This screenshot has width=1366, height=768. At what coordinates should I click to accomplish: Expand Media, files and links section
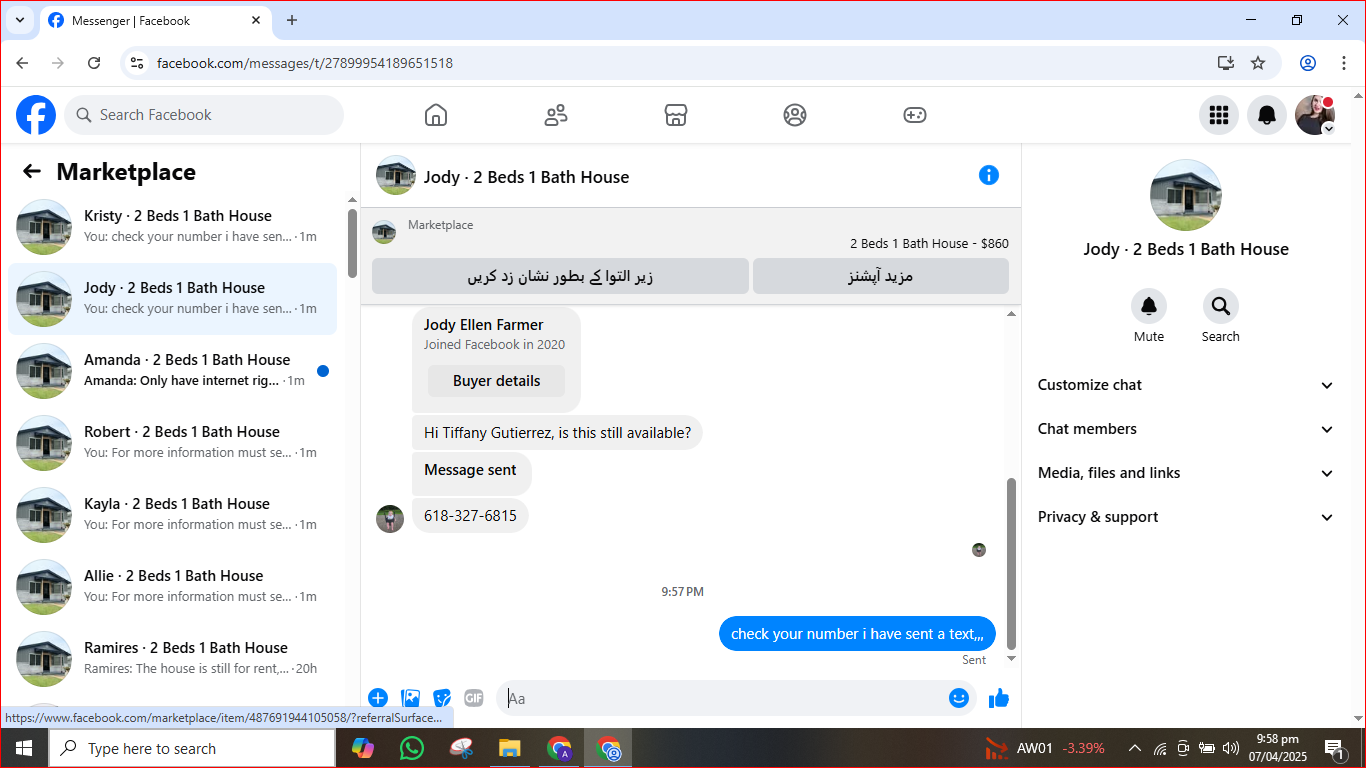[x=1186, y=473]
